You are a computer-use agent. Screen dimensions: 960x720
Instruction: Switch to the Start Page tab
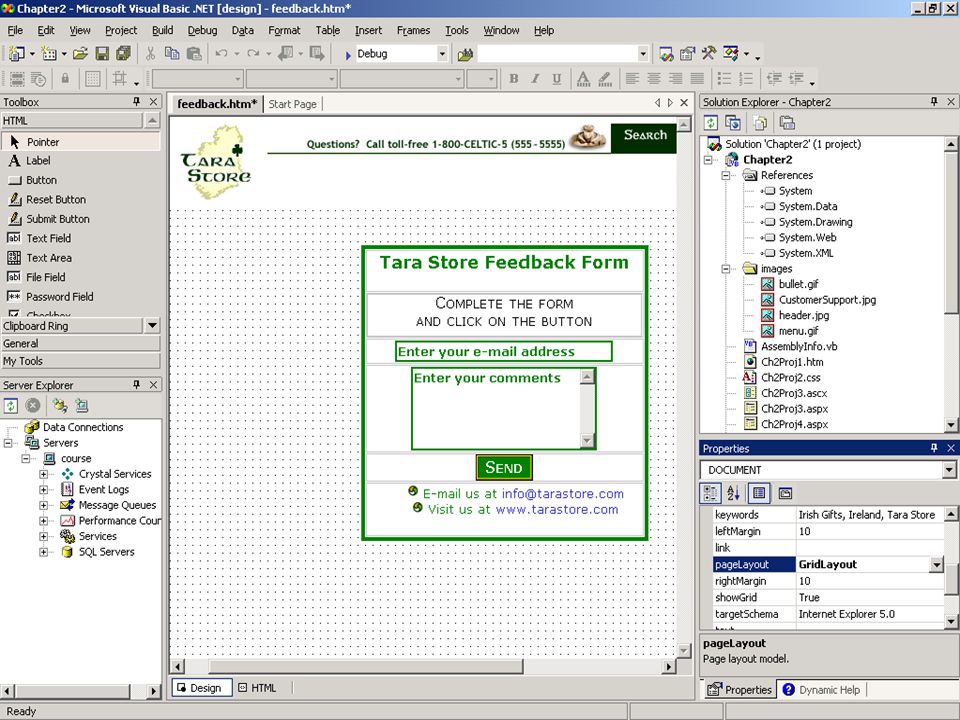coord(293,104)
